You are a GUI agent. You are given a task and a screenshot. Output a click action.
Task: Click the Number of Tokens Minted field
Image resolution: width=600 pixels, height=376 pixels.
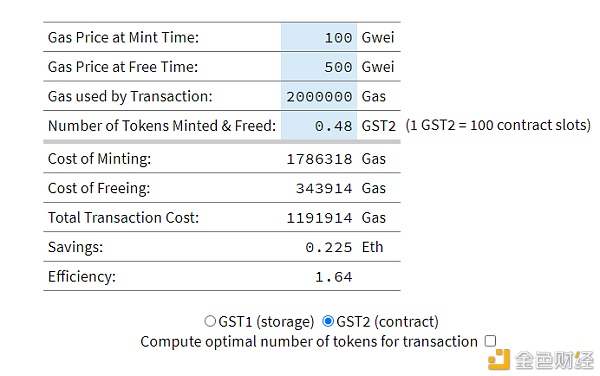[x=319, y=125]
